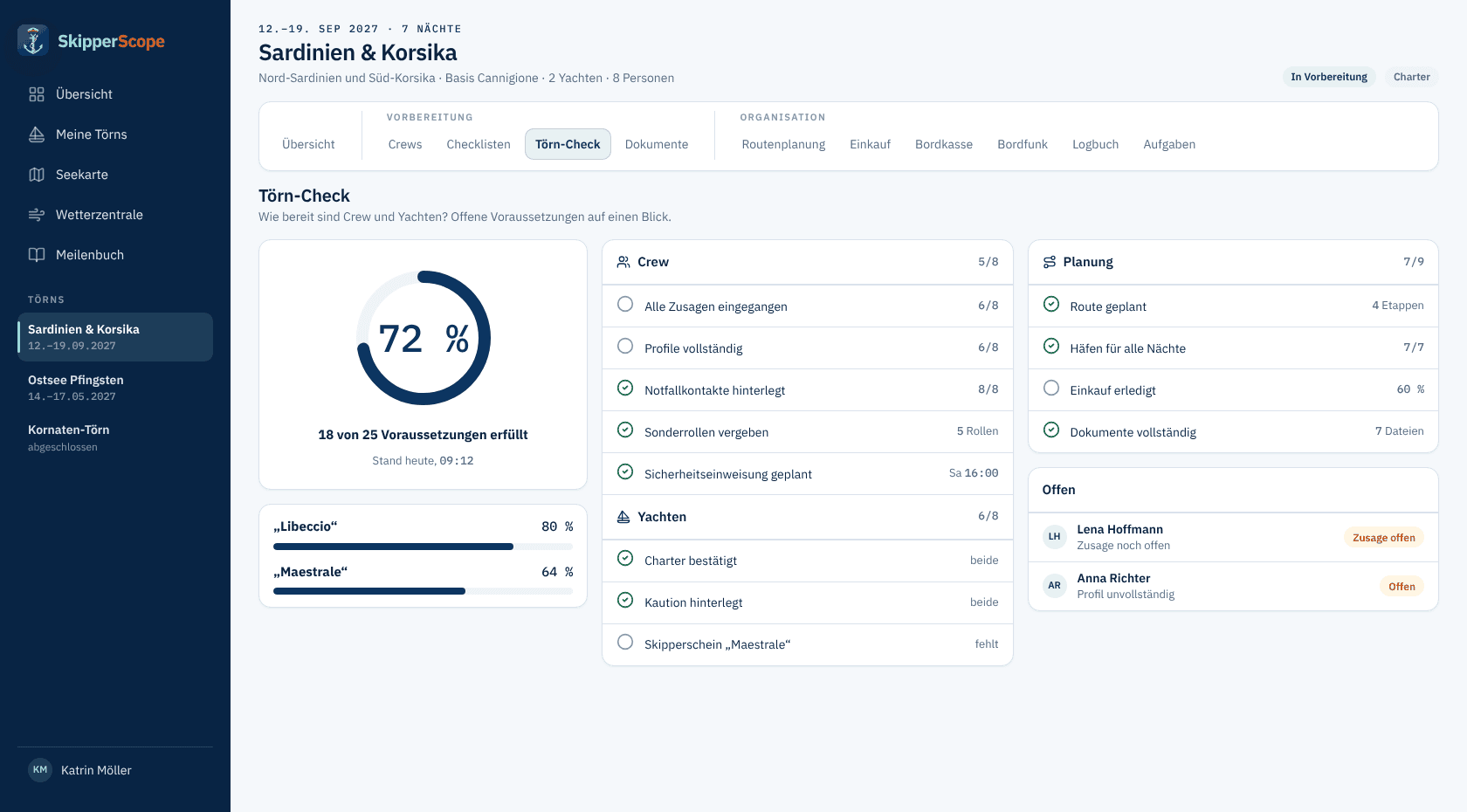Viewport: 1467px width, 812px height.
Task: Click the KM avatar for Katrin Möller
Action: tap(40, 770)
